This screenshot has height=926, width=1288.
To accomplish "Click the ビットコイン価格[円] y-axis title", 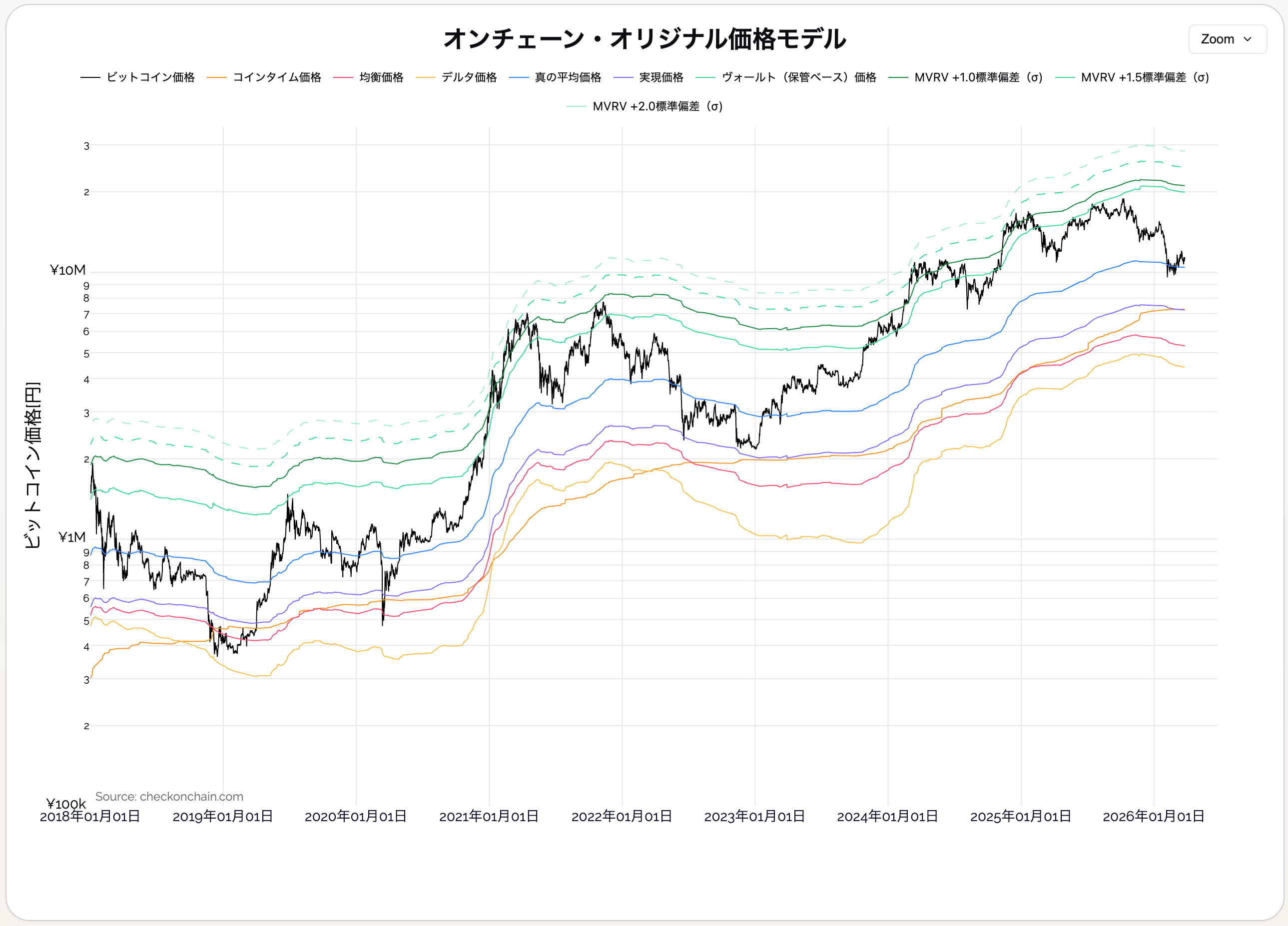I will [x=32, y=464].
